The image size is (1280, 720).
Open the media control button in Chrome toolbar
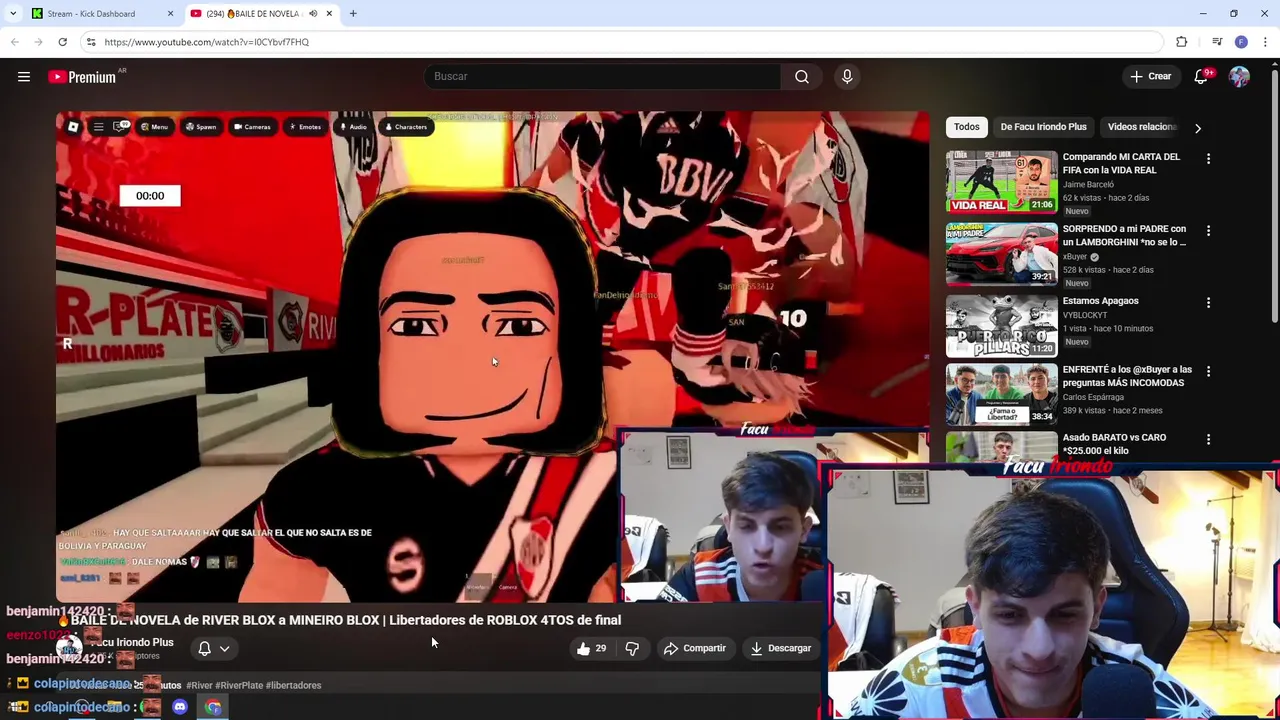(1217, 42)
